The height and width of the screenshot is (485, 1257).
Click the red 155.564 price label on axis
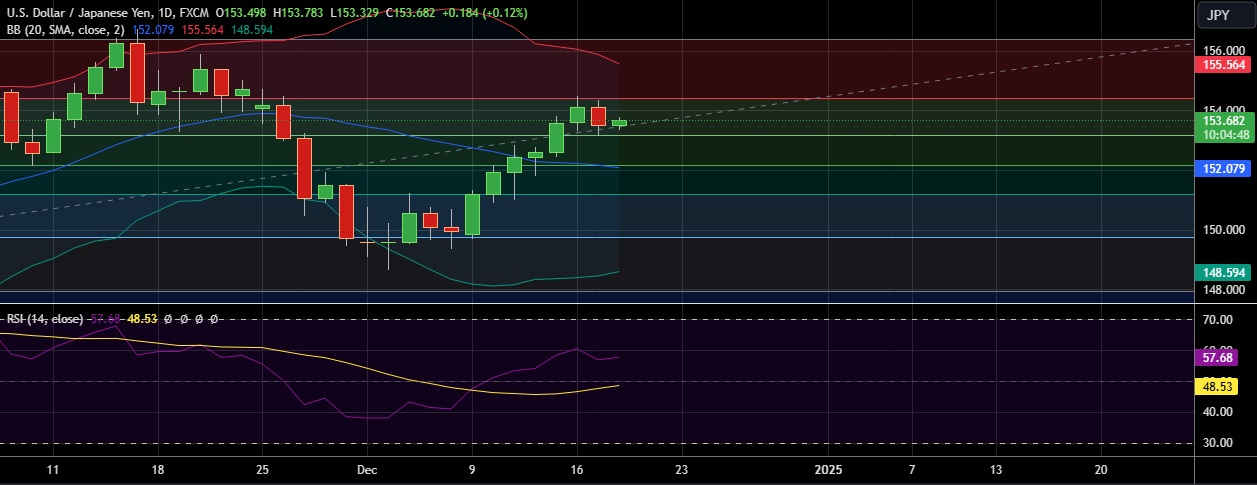click(x=1222, y=64)
